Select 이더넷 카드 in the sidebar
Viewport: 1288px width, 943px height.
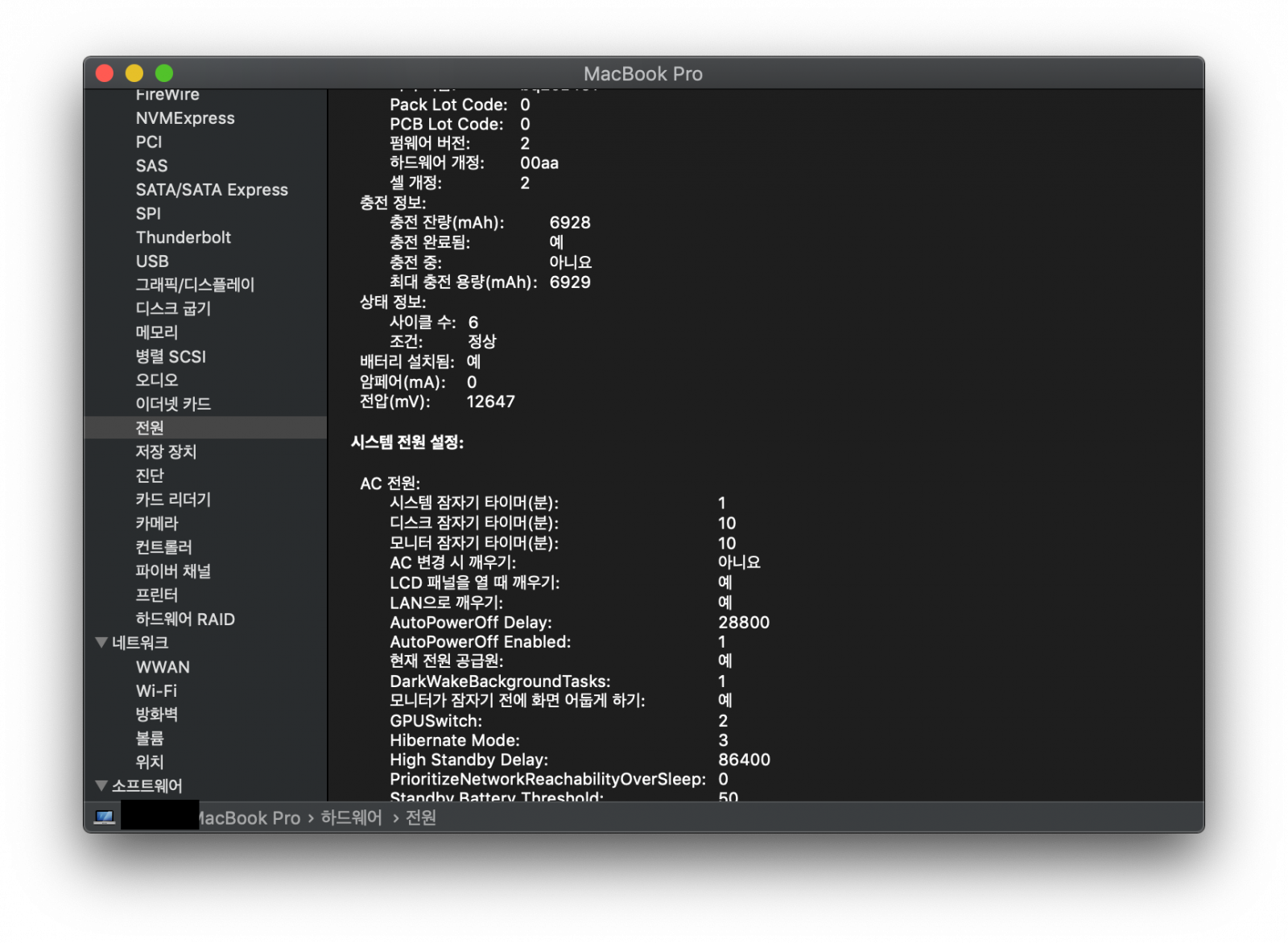click(173, 404)
